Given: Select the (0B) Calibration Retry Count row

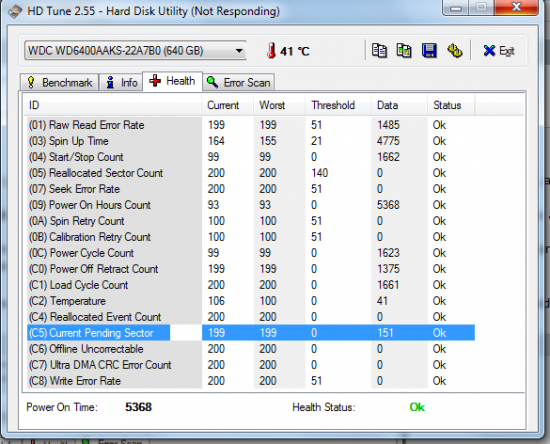Looking at the screenshot, I should (x=251, y=237).
